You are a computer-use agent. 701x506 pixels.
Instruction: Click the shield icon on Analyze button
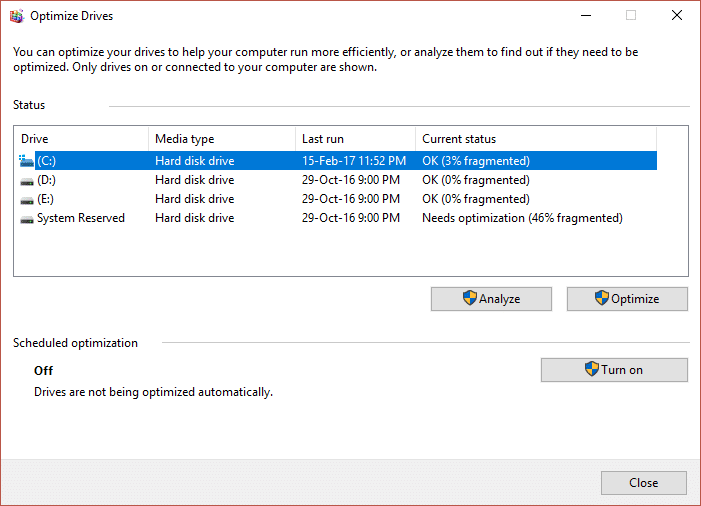coord(469,298)
